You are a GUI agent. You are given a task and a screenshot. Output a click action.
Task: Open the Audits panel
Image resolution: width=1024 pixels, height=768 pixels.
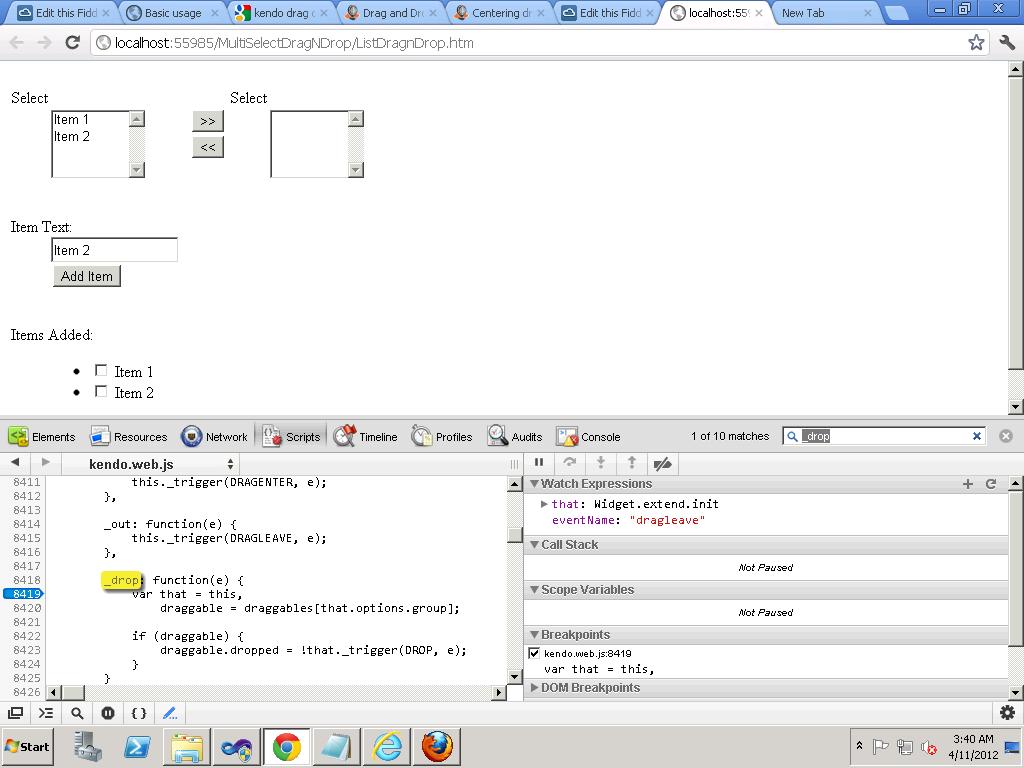point(515,437)
